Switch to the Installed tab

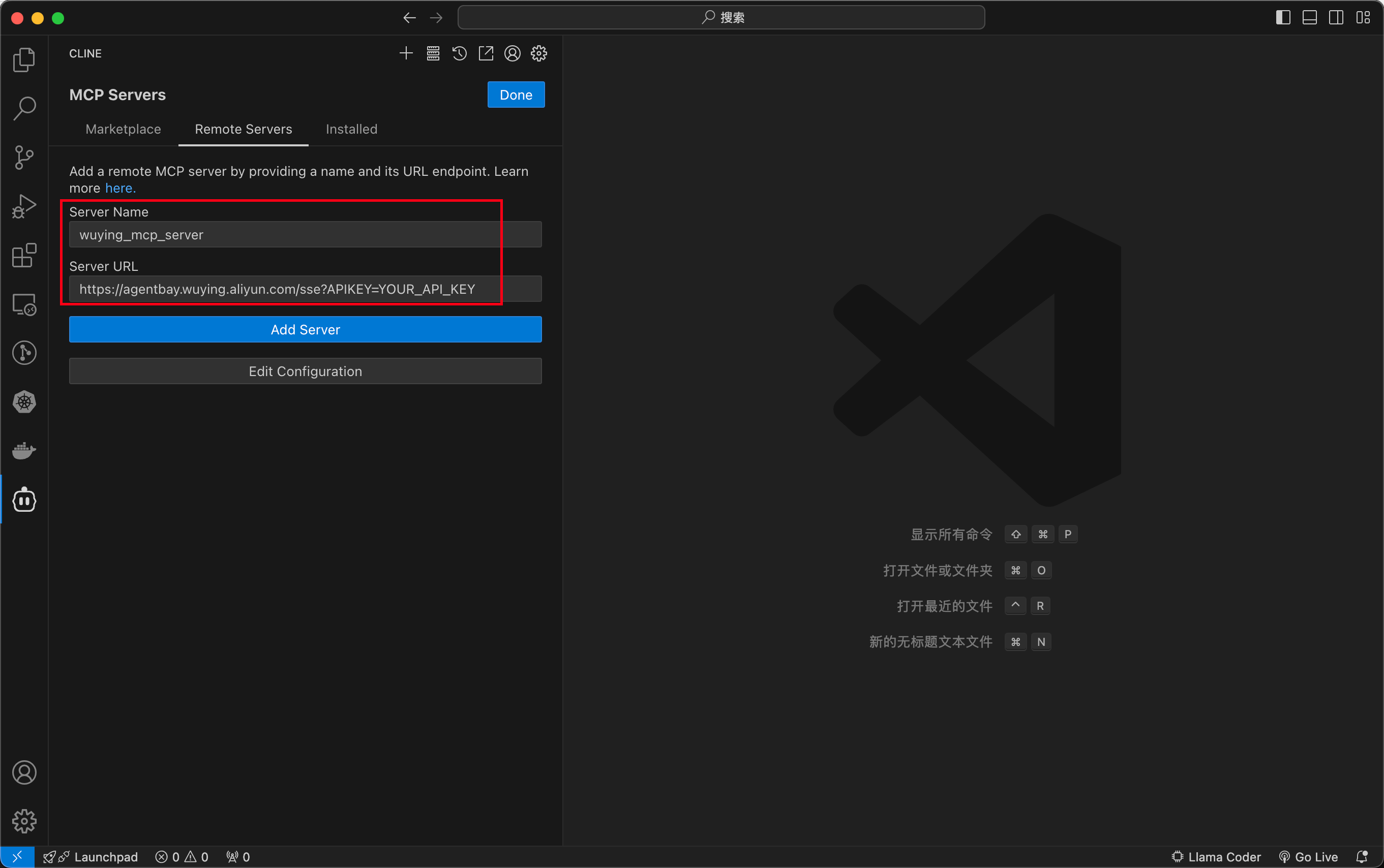(x=351, y=129)
